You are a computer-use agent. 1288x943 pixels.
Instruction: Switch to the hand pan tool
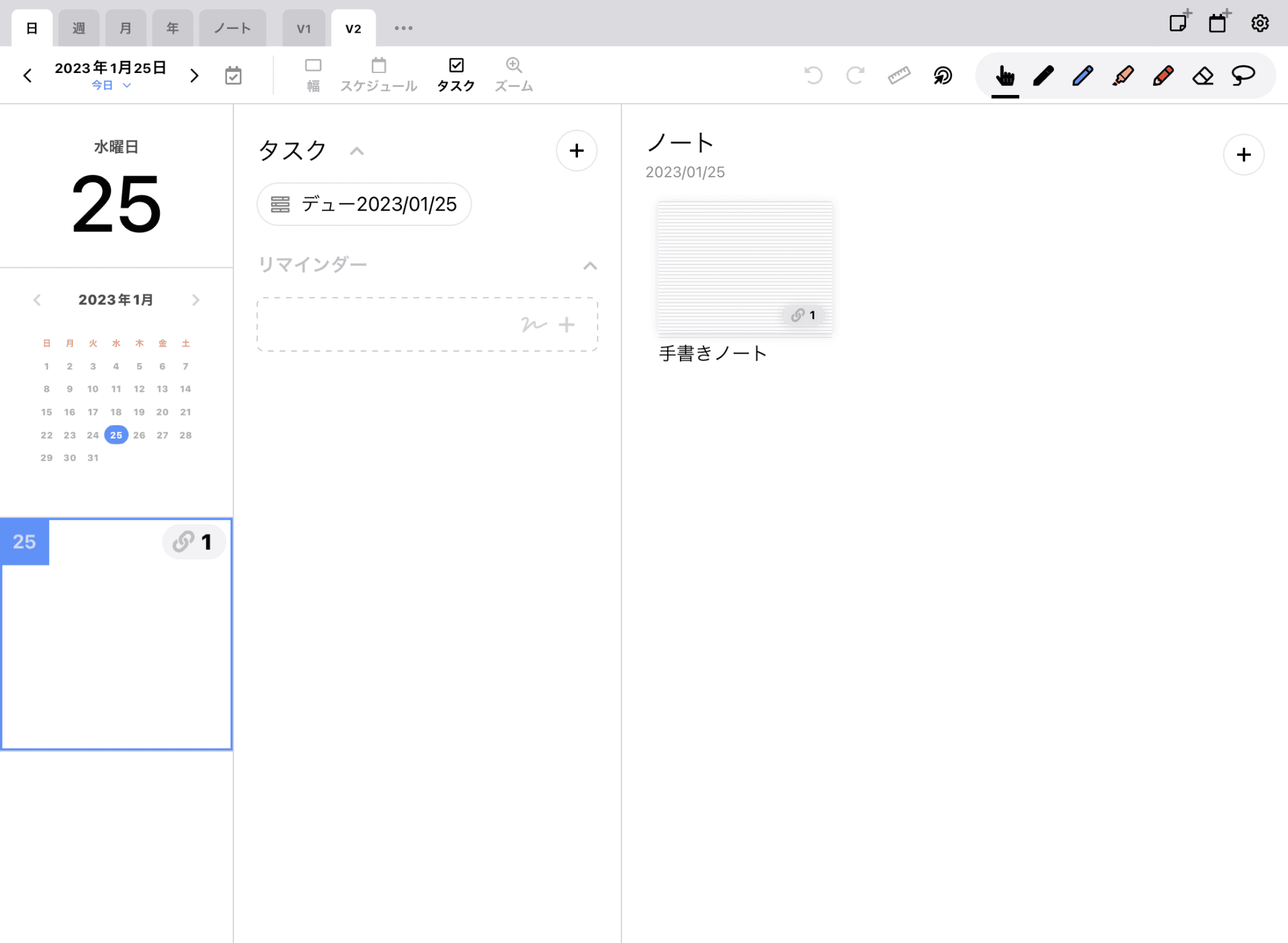pos(1004,75)
